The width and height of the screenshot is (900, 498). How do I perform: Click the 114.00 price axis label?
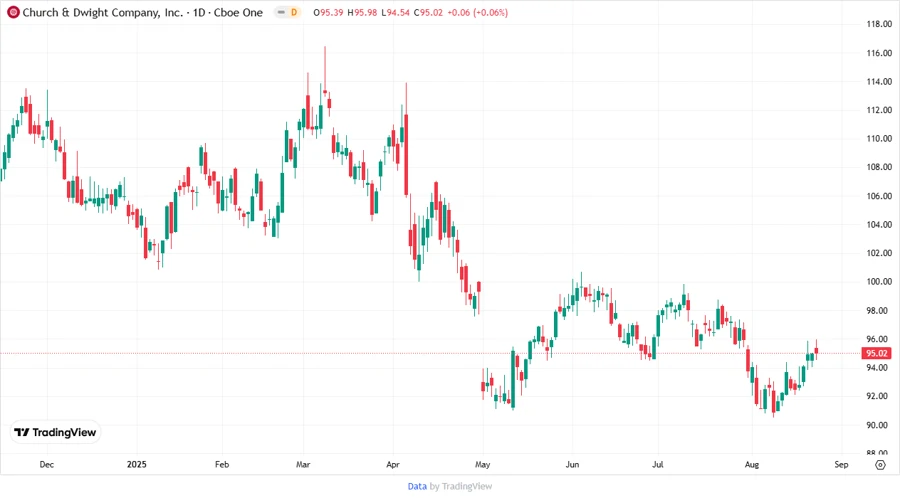(879, 81)
